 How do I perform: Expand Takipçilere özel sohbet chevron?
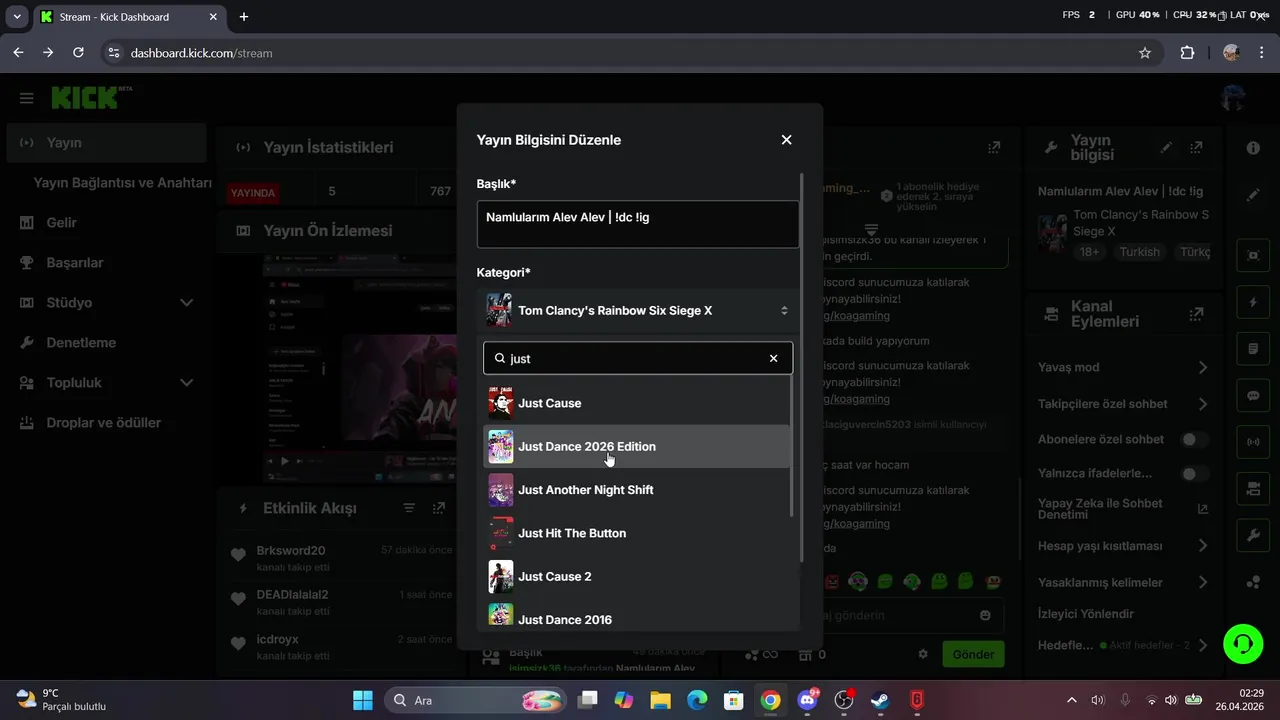click(x=1203, y=404)
